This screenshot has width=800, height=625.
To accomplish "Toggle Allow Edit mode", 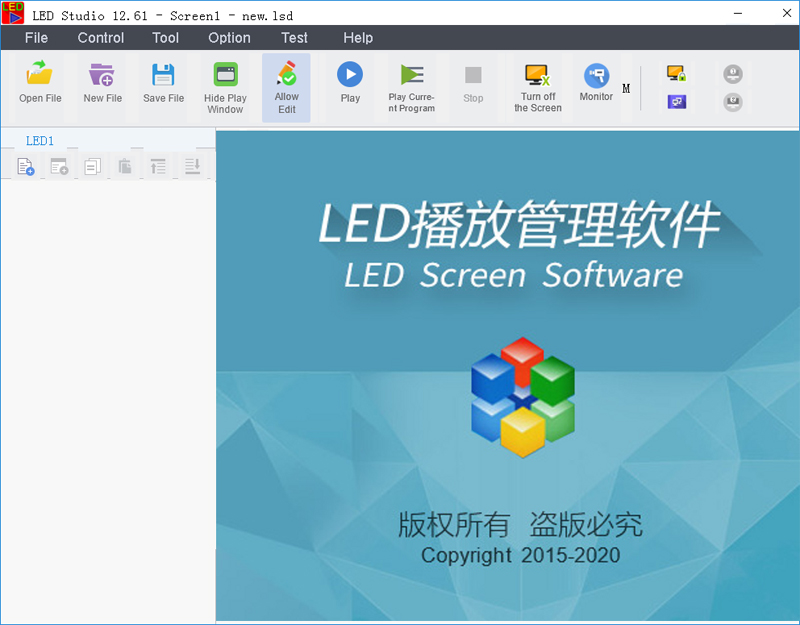I will coord(286,85).
